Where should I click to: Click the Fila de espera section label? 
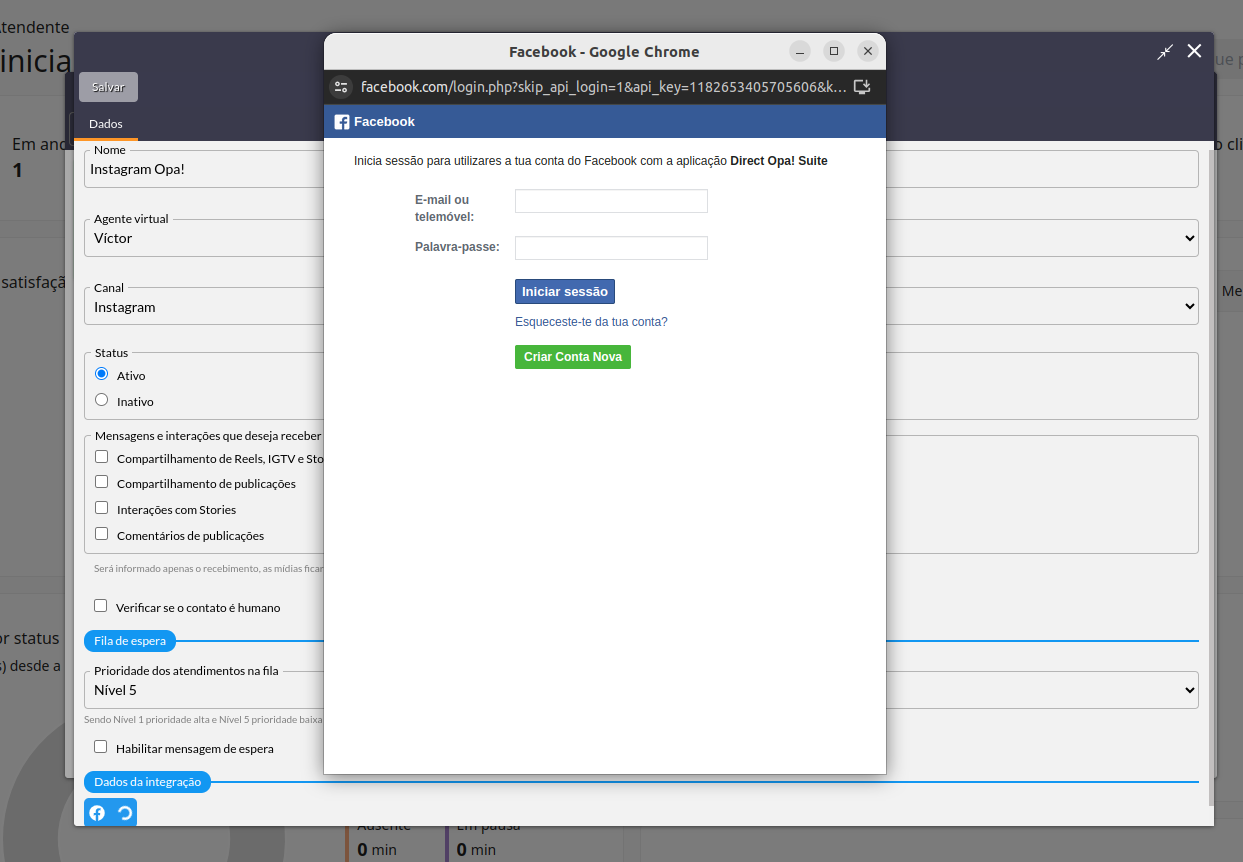coord(130,641)
